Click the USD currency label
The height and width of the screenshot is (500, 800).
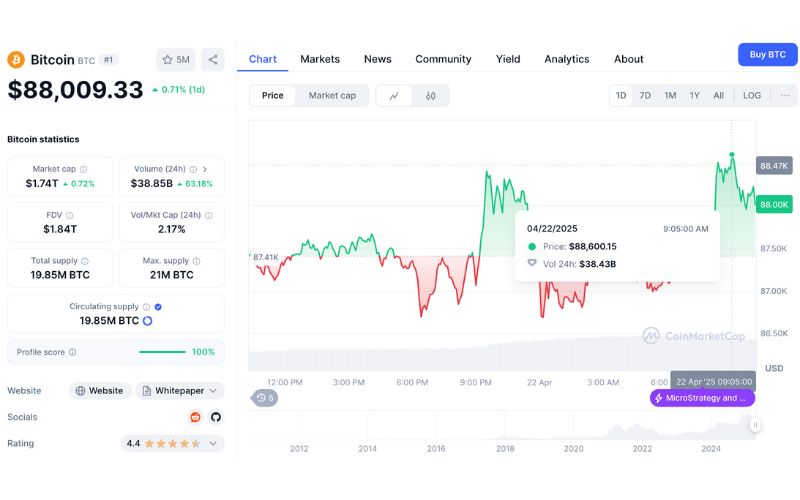point(774,368)
